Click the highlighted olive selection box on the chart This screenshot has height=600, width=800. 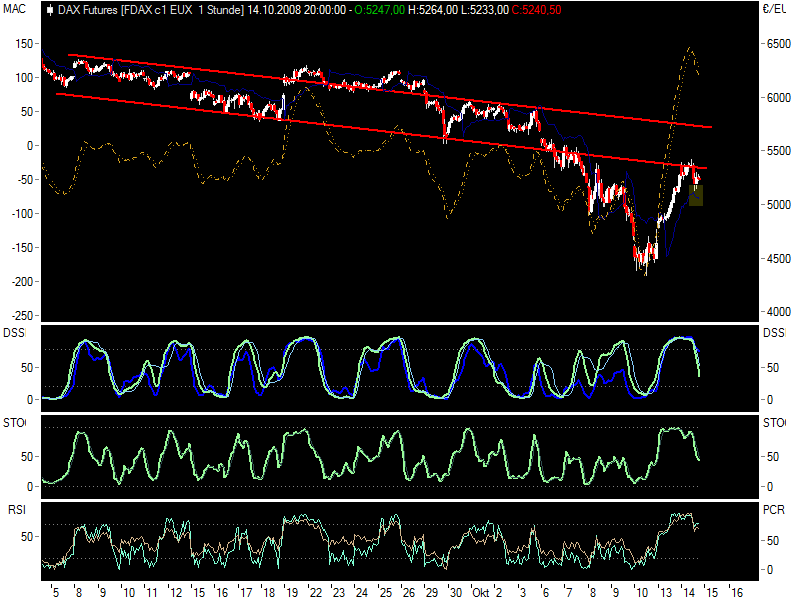(x=694, y=196)
